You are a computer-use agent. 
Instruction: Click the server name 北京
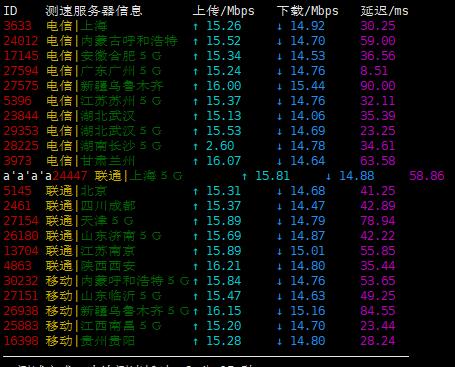pyautogui.click(x=94, y=191)
